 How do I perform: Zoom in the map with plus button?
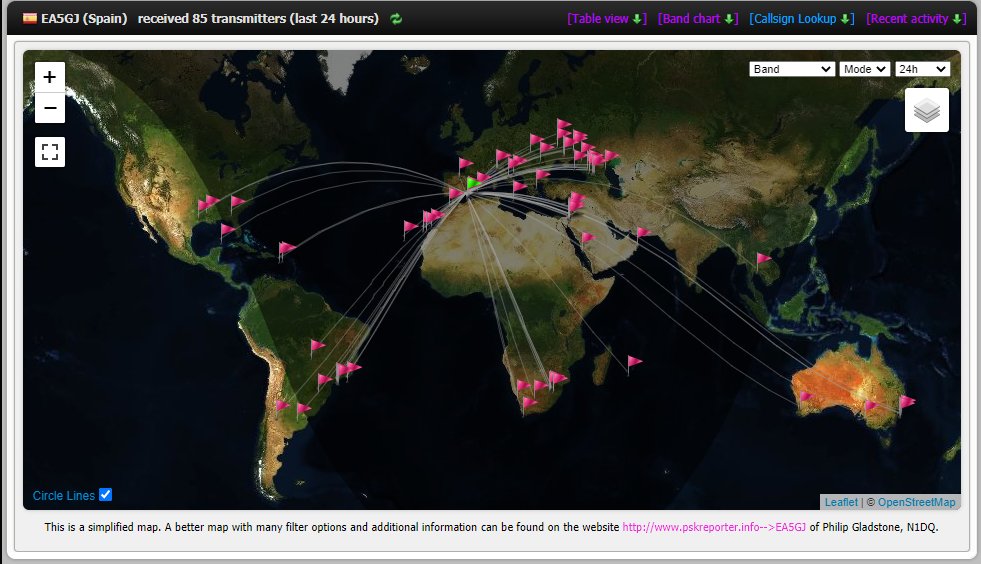tap(50, 77)
